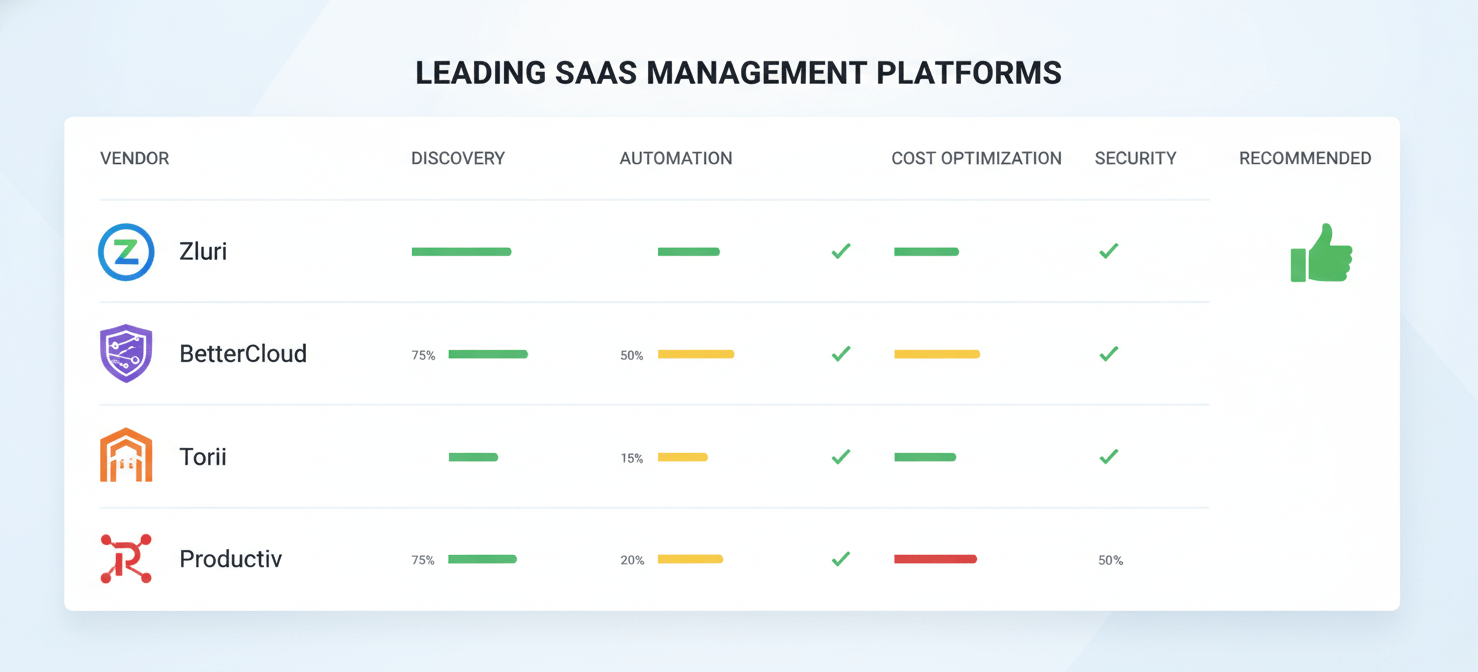Click Torii's 15% Automation value
Image resolution: width=1478 pixels, height=672 pixels.
coord(632,458)
